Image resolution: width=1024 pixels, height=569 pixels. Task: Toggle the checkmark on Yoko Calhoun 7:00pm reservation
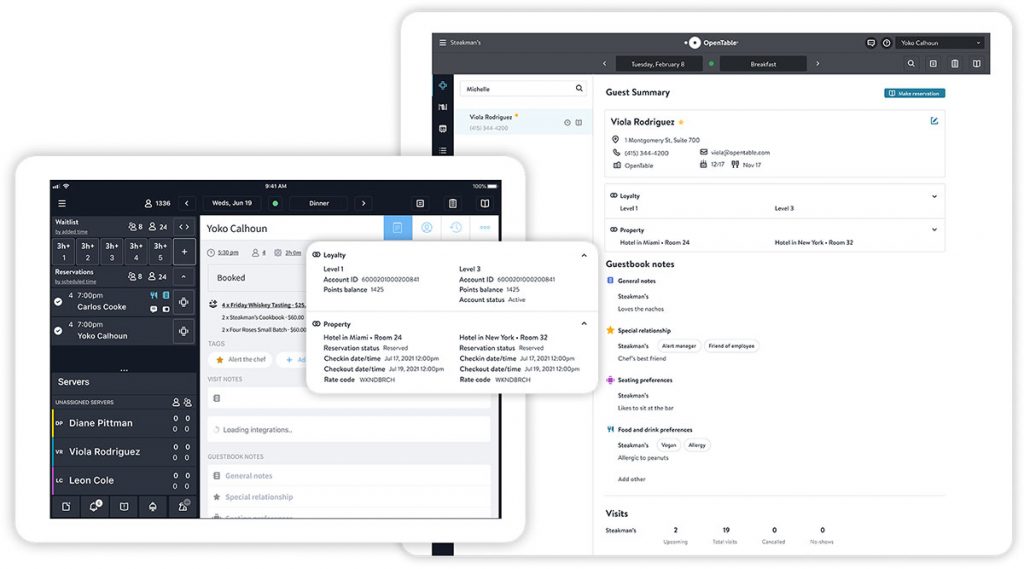[58, 330]
